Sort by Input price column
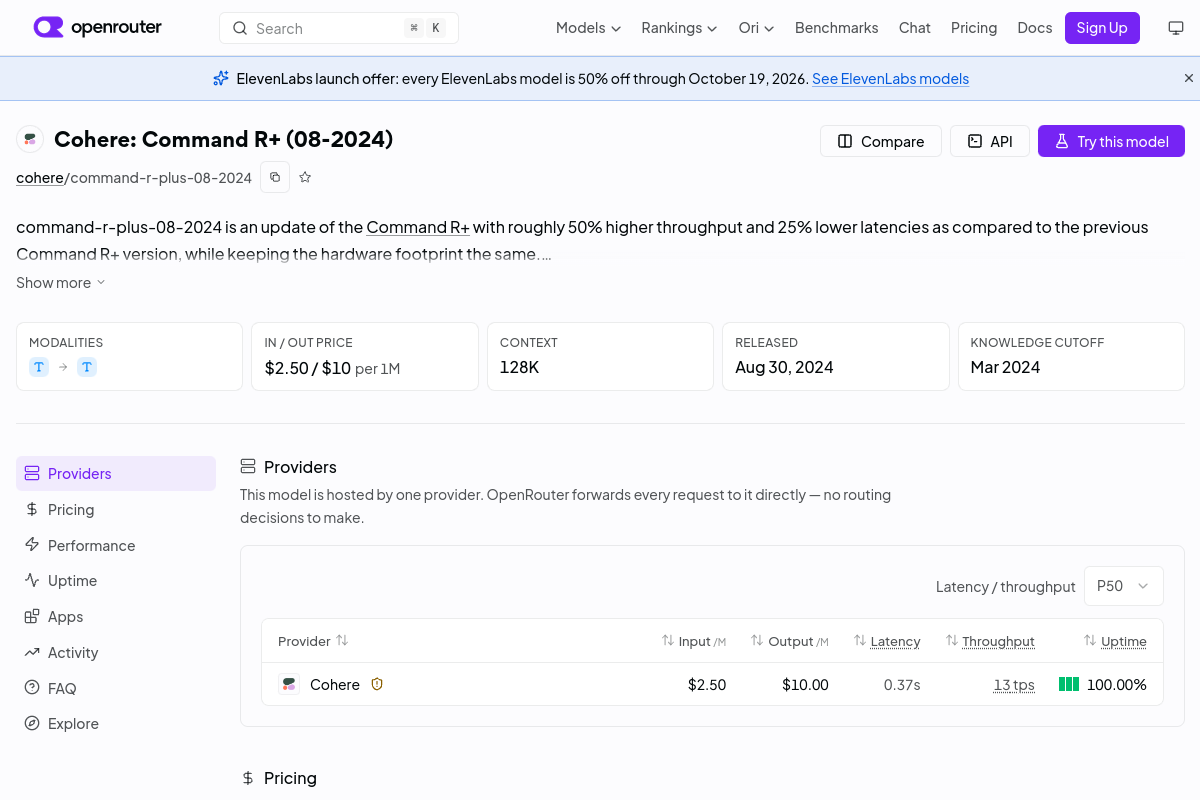Image resolution: width=1200 pixels, height=800 pixels. [x=694, y=641]
